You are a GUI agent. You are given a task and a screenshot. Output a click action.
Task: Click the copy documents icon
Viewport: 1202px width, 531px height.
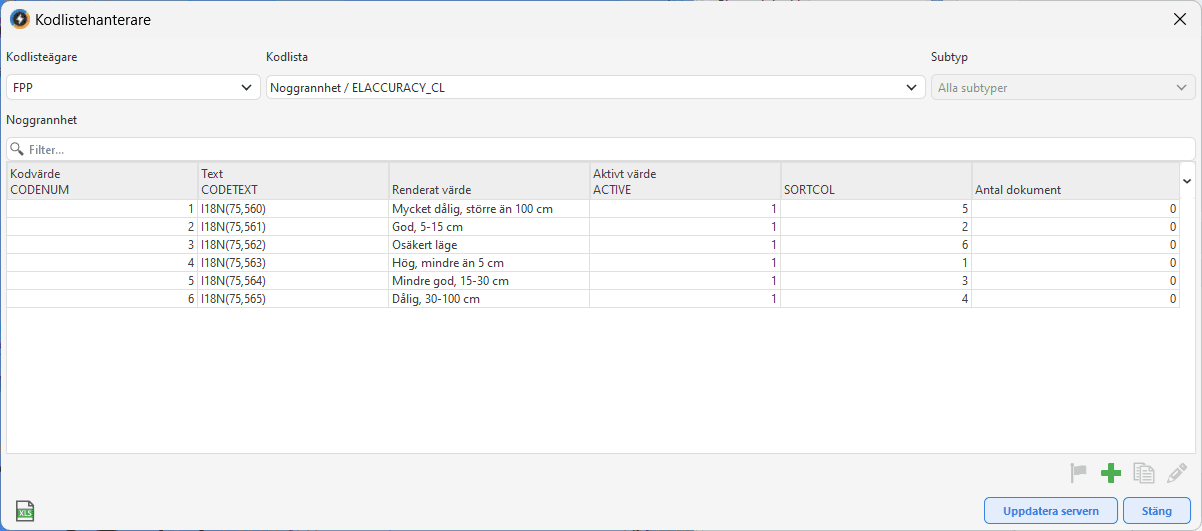[1144, 473]
